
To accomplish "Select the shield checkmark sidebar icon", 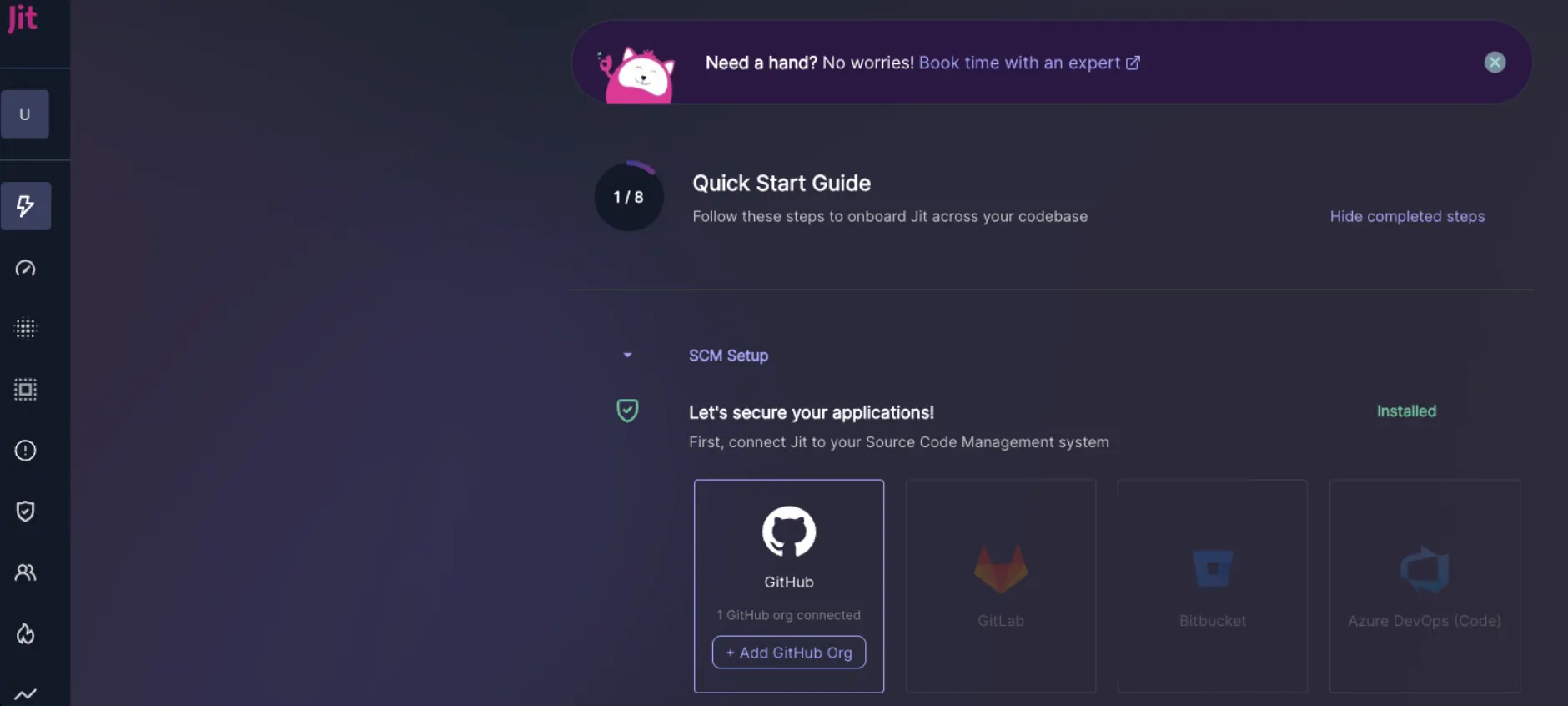I will coord(26,512).
